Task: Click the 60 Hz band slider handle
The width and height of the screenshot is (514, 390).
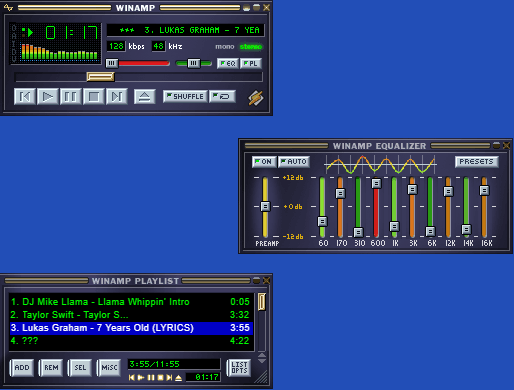Action: tap(322, 221)
